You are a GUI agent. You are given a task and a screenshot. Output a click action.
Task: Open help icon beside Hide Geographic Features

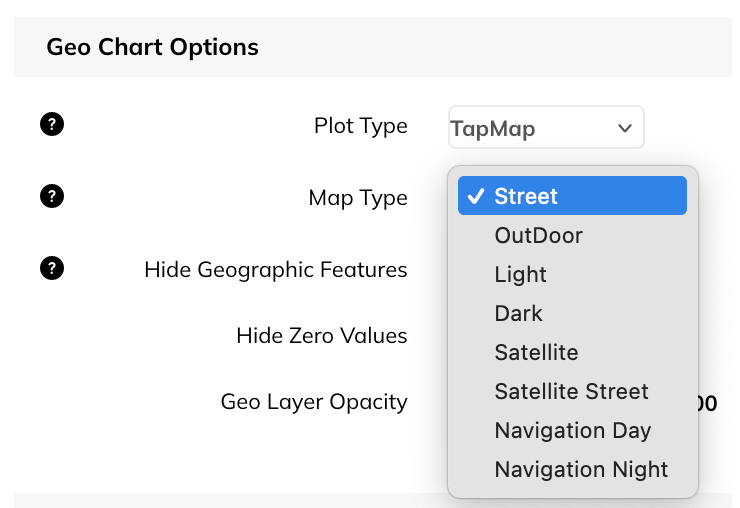[52, 268]
